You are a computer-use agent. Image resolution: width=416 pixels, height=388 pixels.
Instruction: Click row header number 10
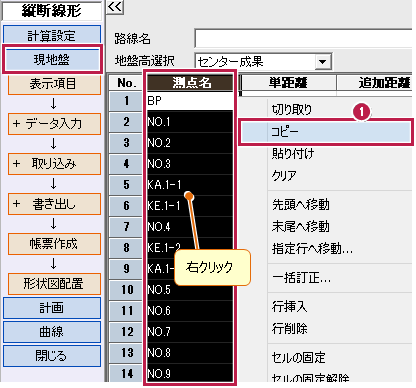pos(126,290)
